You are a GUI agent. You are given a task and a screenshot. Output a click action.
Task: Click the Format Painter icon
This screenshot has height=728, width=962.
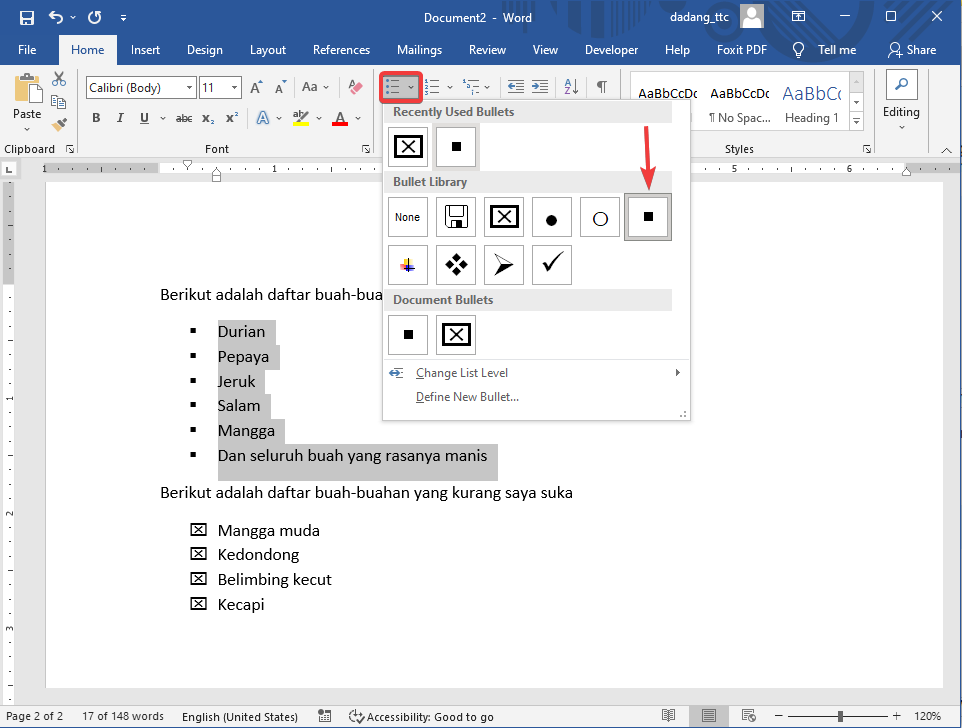(x=59, y=125)
